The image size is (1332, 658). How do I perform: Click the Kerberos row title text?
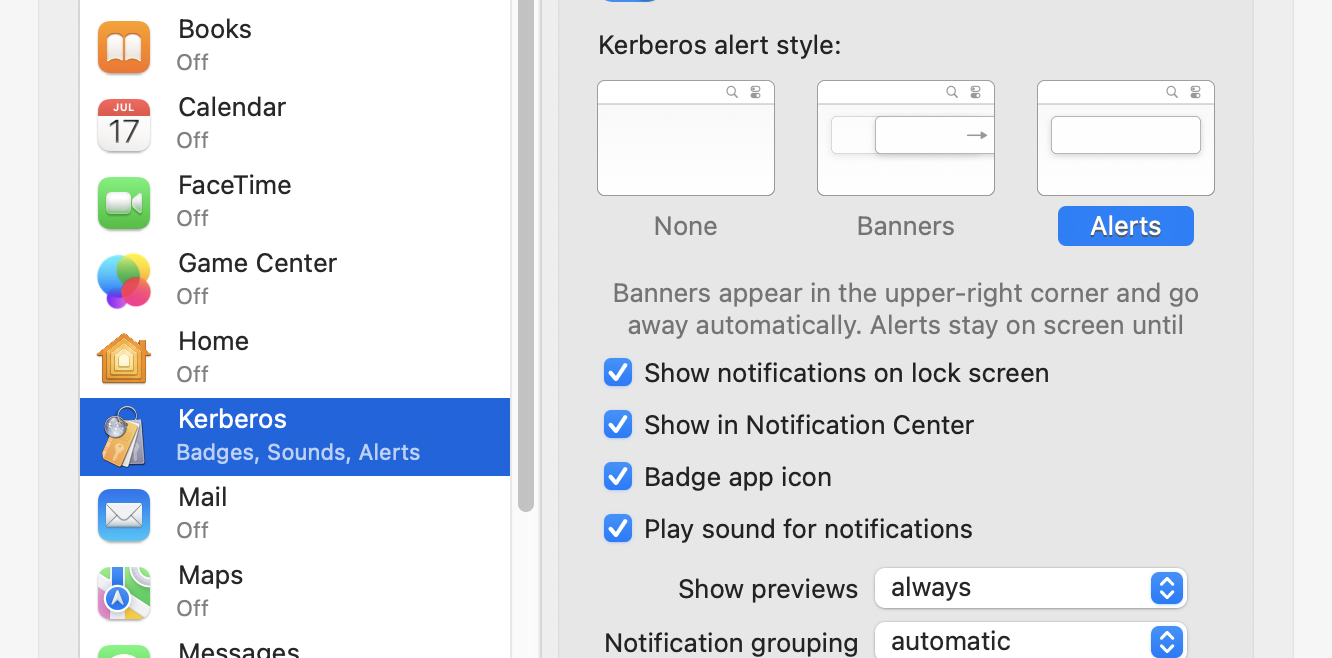pos(233,419)
